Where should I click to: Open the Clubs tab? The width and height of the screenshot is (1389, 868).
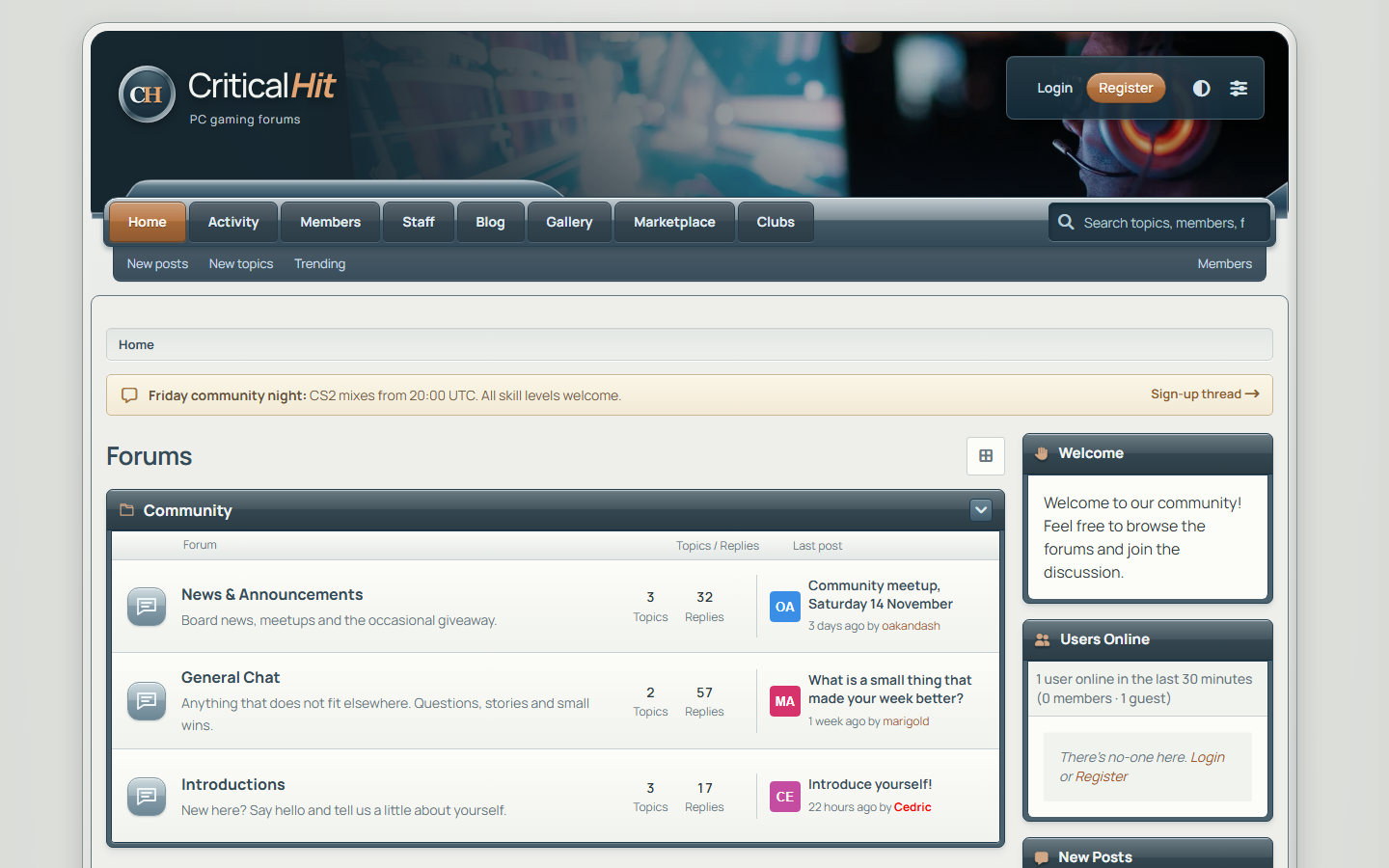tap(776, 222)
